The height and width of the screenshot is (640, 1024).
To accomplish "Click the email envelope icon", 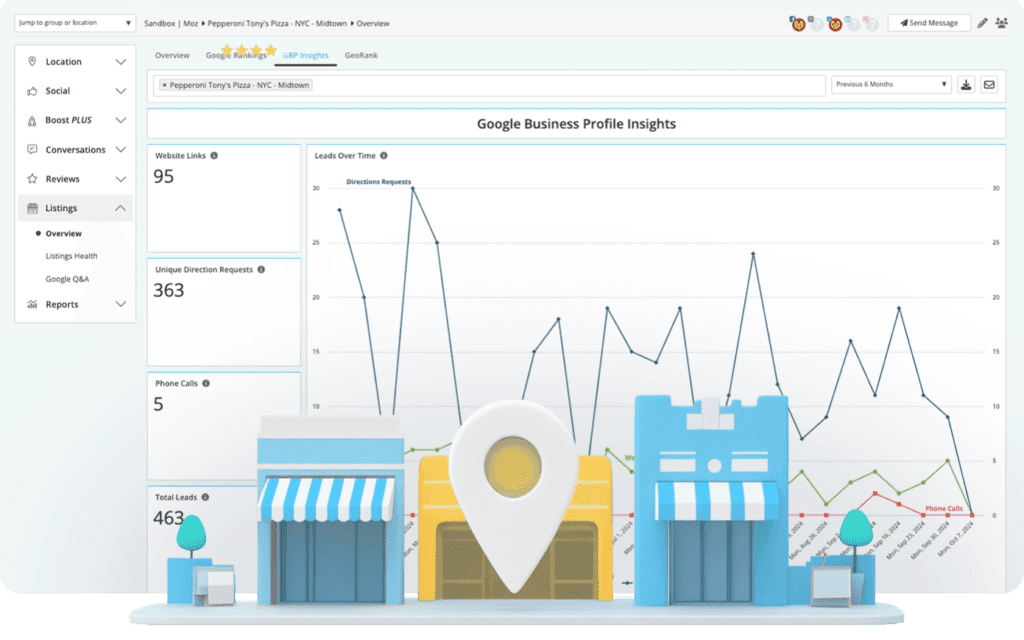I will [989, 85].
